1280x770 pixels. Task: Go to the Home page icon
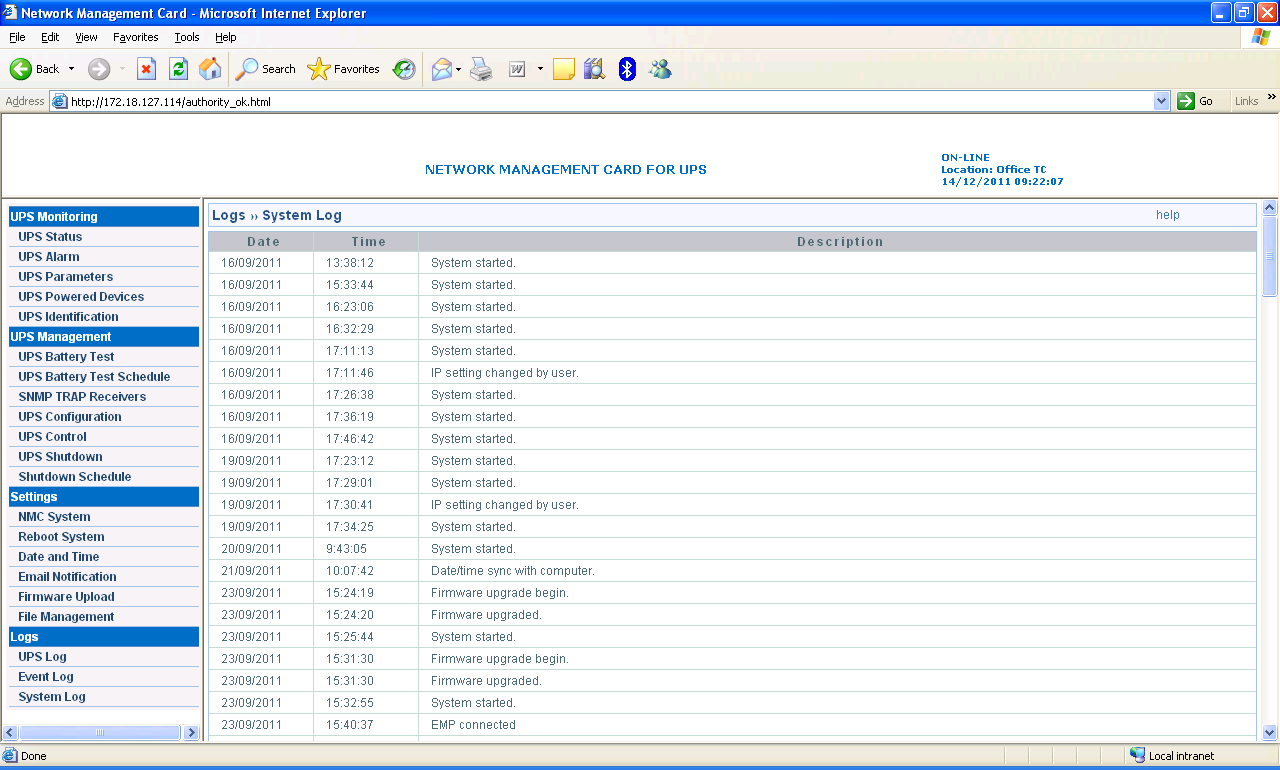click(x=210, y=69)
